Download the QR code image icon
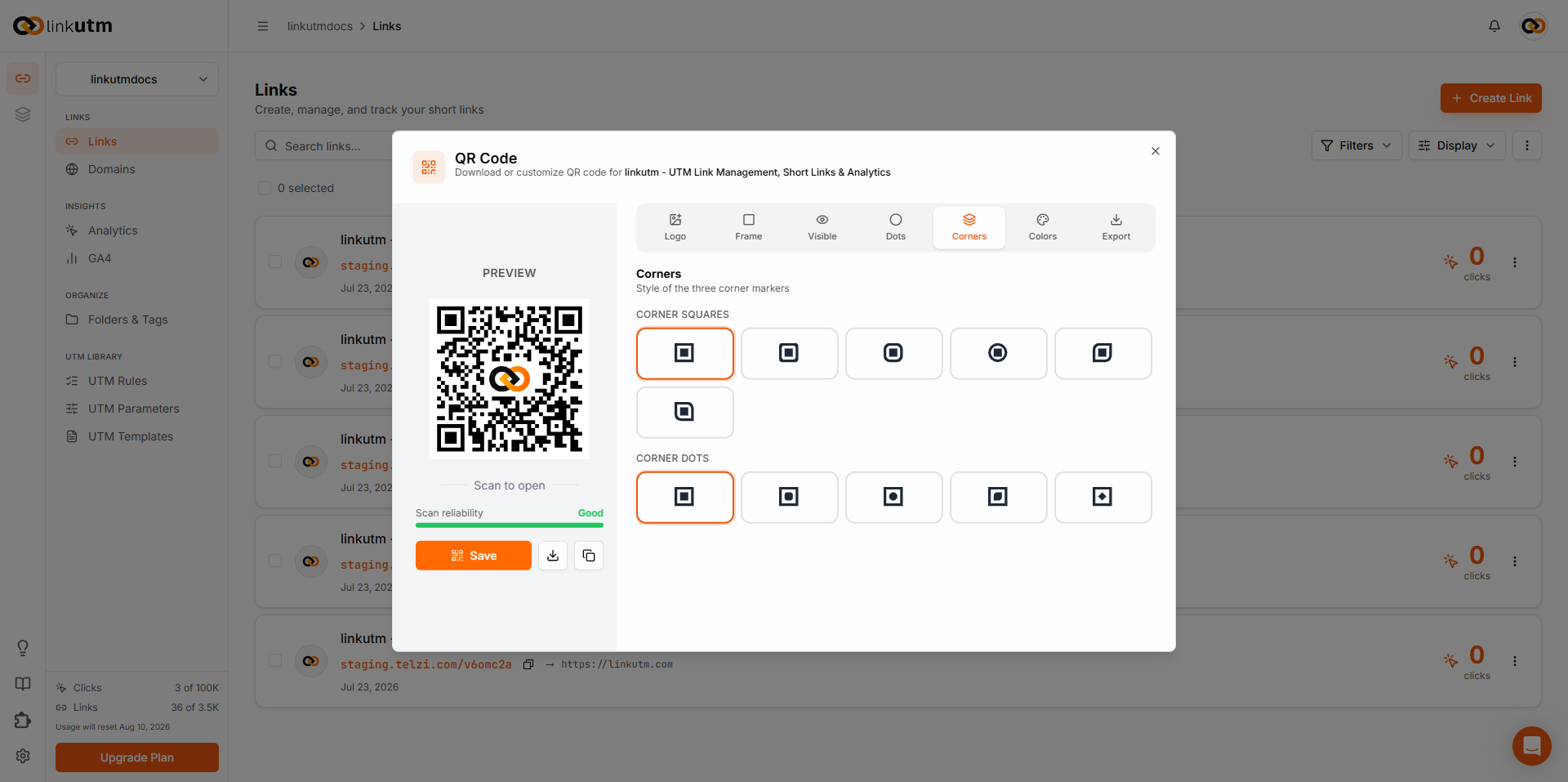 pos(553,556)
